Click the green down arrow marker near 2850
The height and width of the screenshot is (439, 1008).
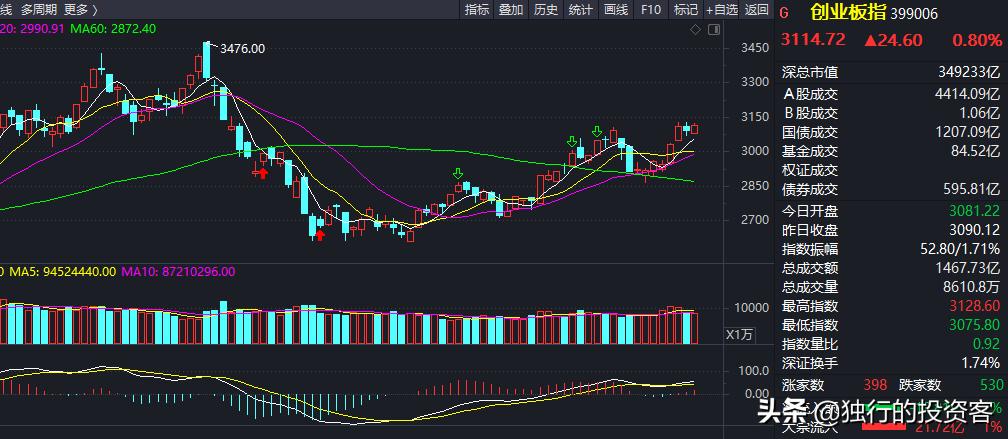pos(458,174)
